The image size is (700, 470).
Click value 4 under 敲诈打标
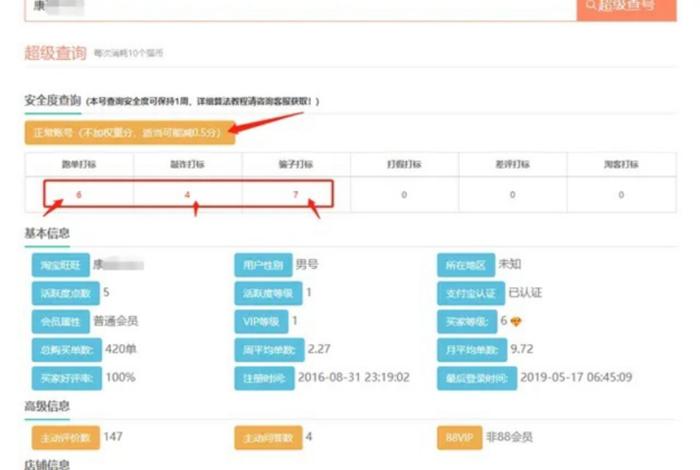click(188, 195)
